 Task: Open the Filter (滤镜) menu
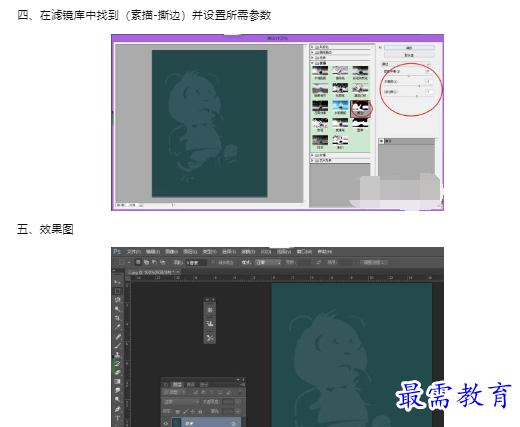248,252
